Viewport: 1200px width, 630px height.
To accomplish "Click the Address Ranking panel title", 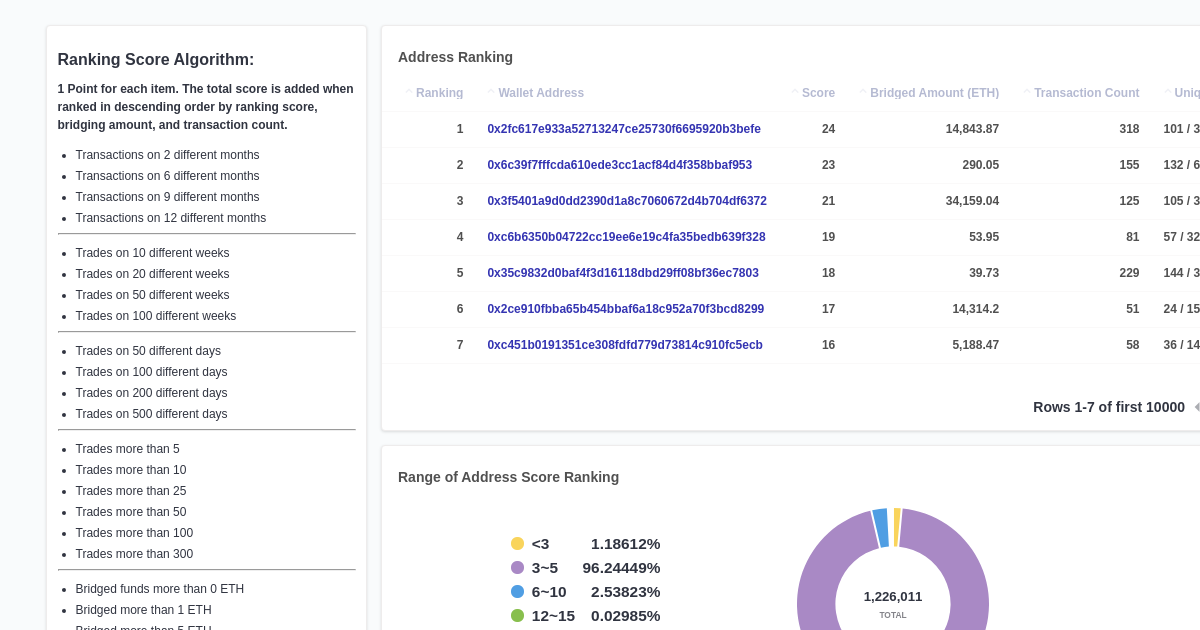I will pyautogui.click(x=455, y=57).
